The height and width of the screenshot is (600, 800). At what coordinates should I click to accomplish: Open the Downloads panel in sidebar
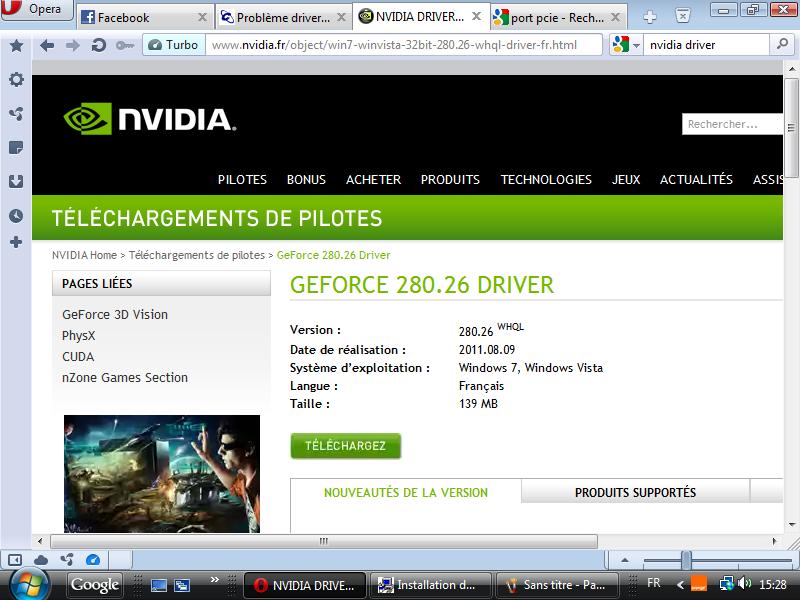click(x=16, y=182)
